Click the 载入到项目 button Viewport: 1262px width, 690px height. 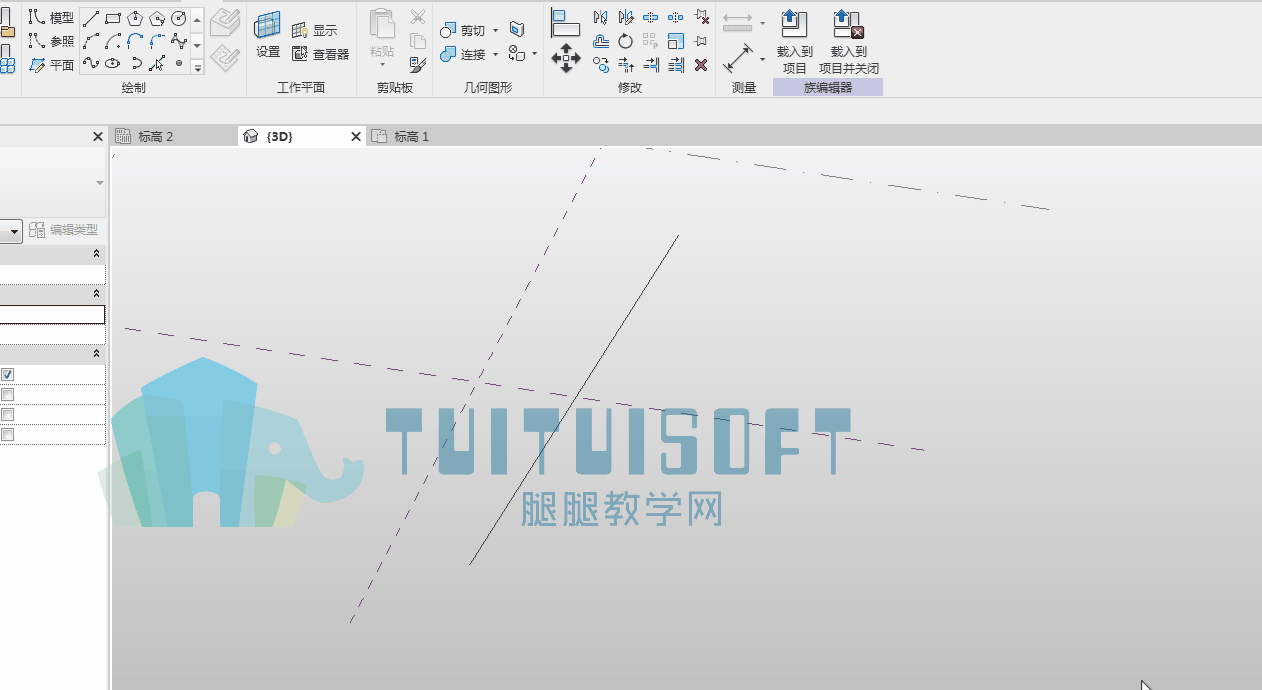[795, 42]
